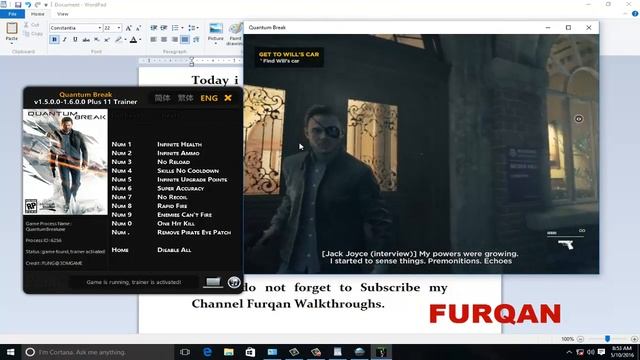The width and height of the screenshot is (640, 360).
Task: Cut the selected text
Action: [x=31, y=25]
